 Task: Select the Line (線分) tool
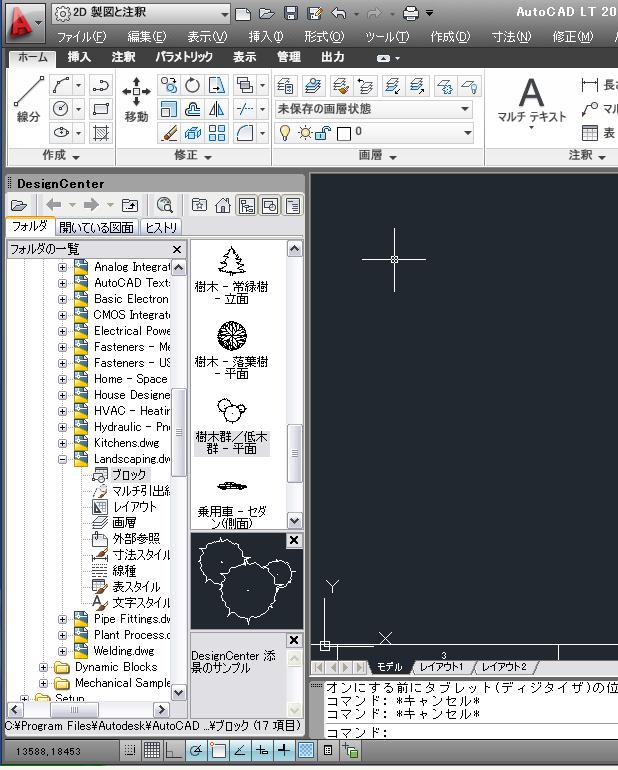[28, 100]
